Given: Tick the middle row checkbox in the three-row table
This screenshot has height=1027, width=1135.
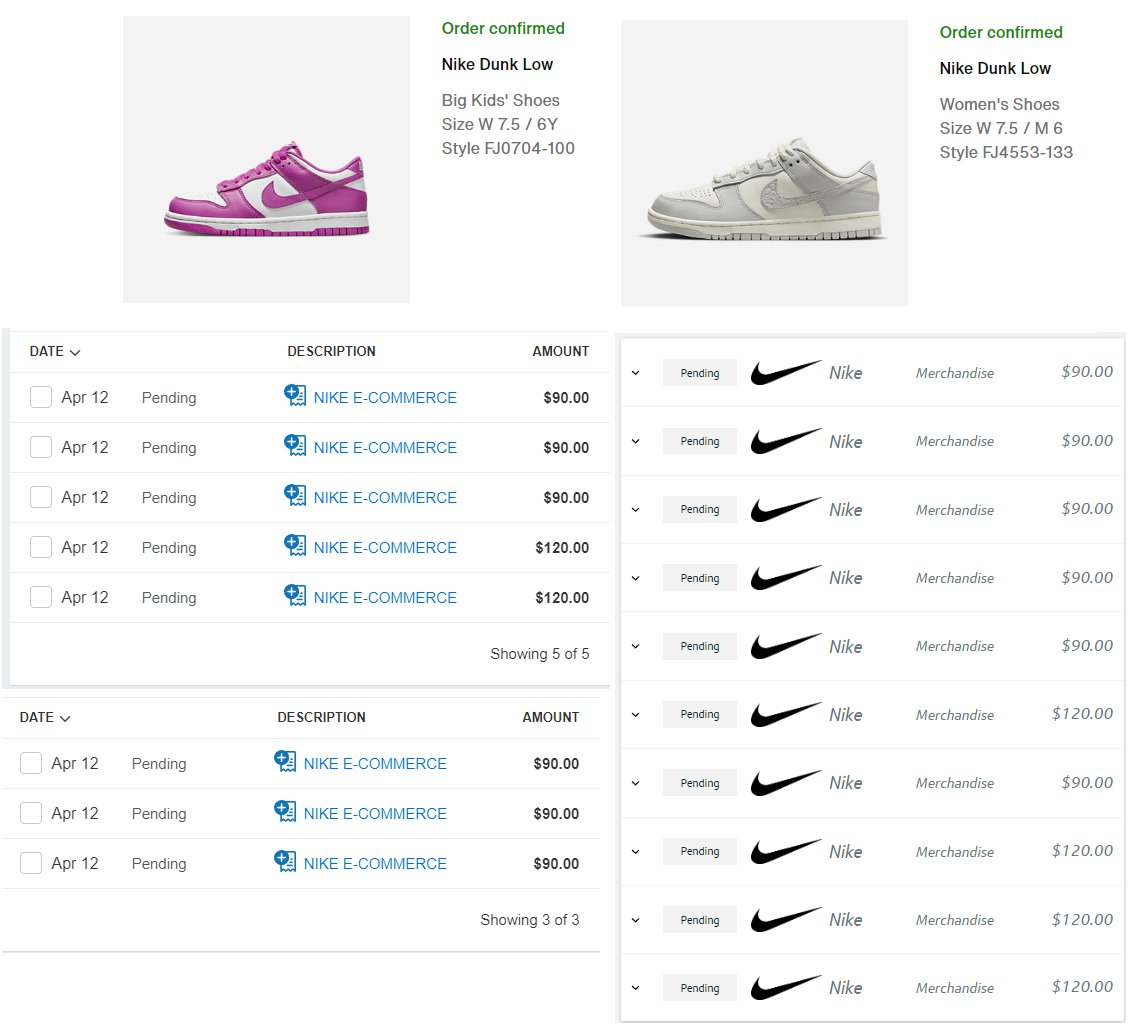Looking at the screenshot, I should [x=30, y=813].
